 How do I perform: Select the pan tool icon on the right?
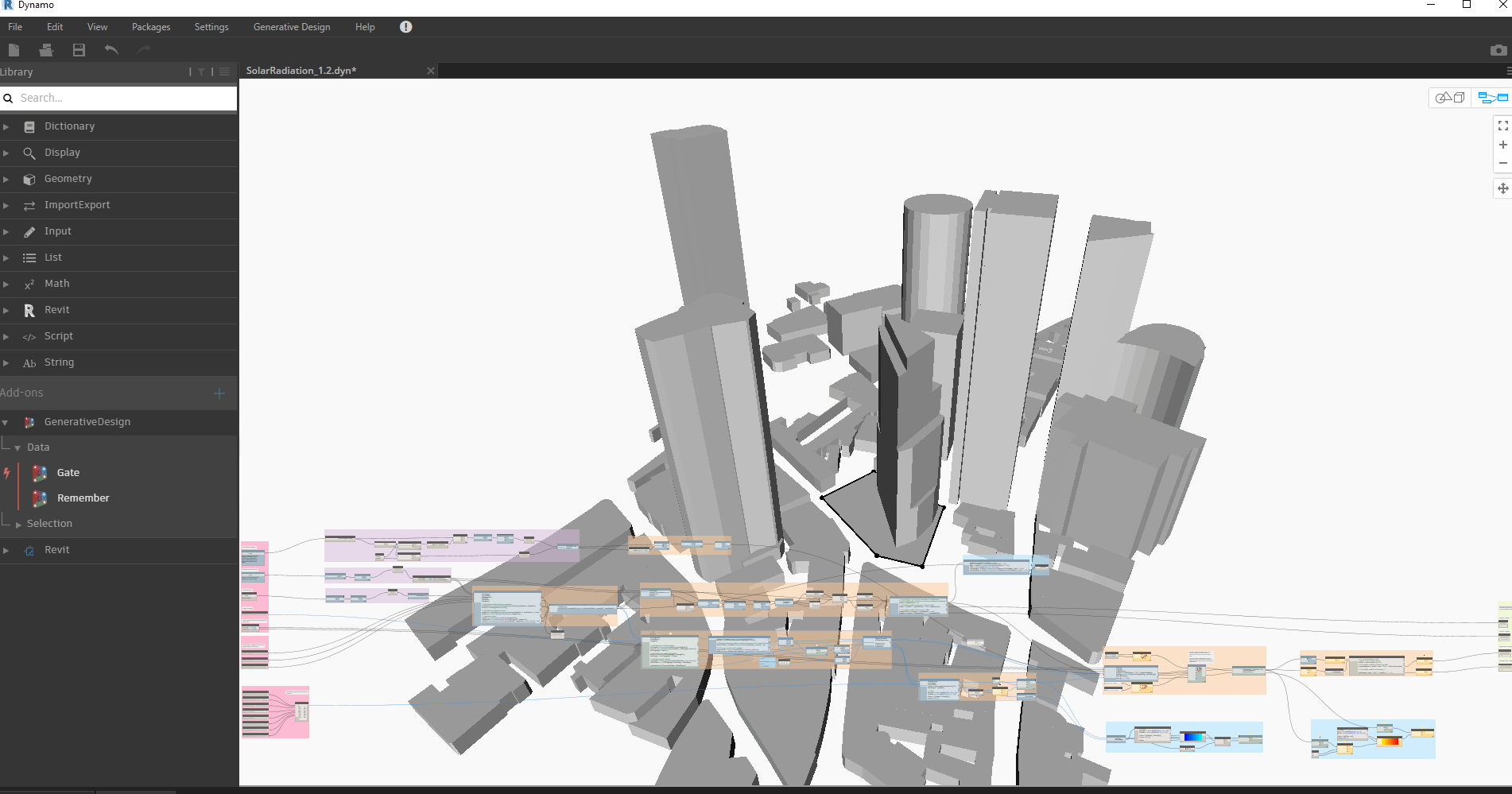[x=1502, y=188]
